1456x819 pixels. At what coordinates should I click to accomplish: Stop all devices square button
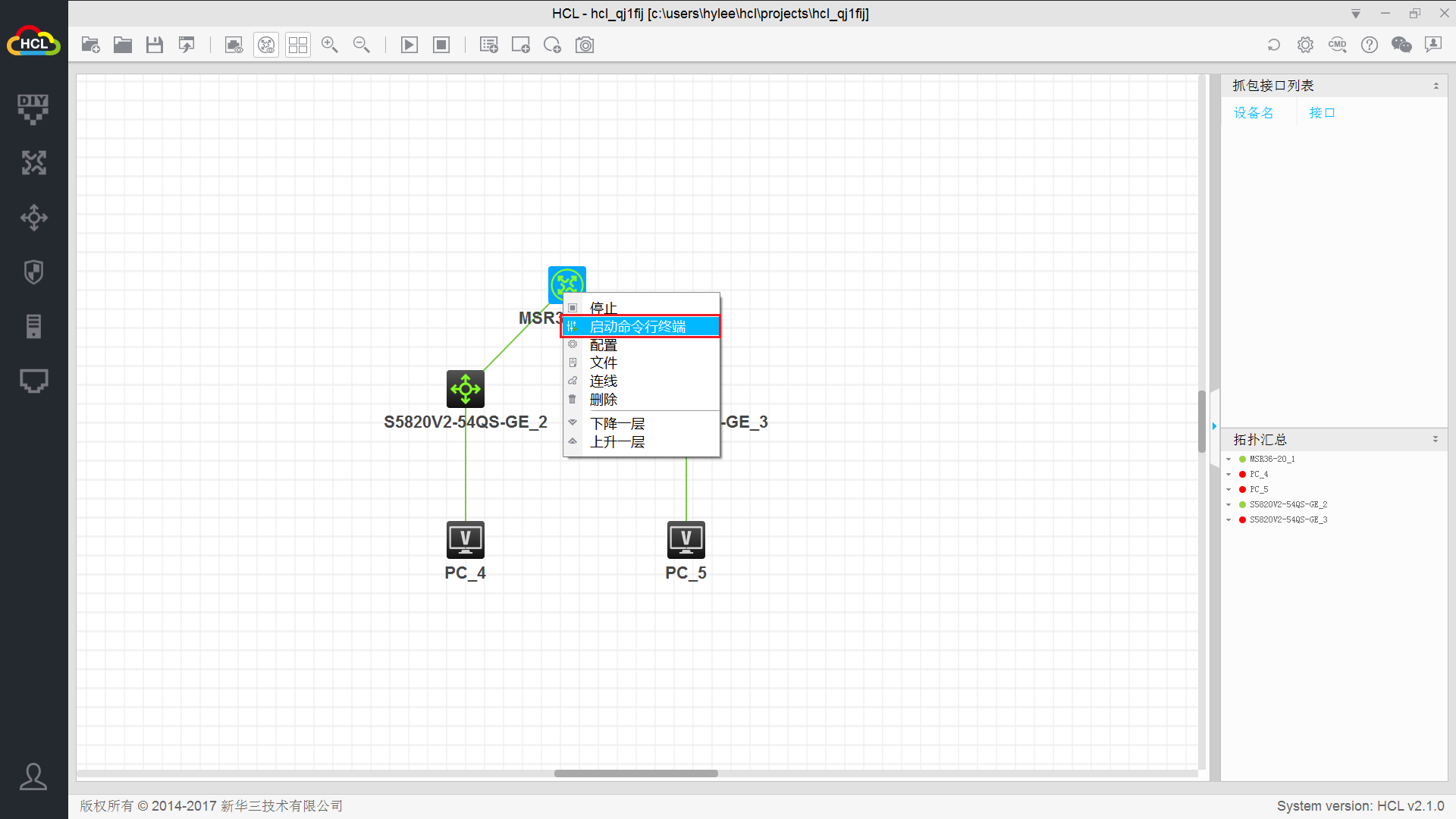tap(441, 45)
